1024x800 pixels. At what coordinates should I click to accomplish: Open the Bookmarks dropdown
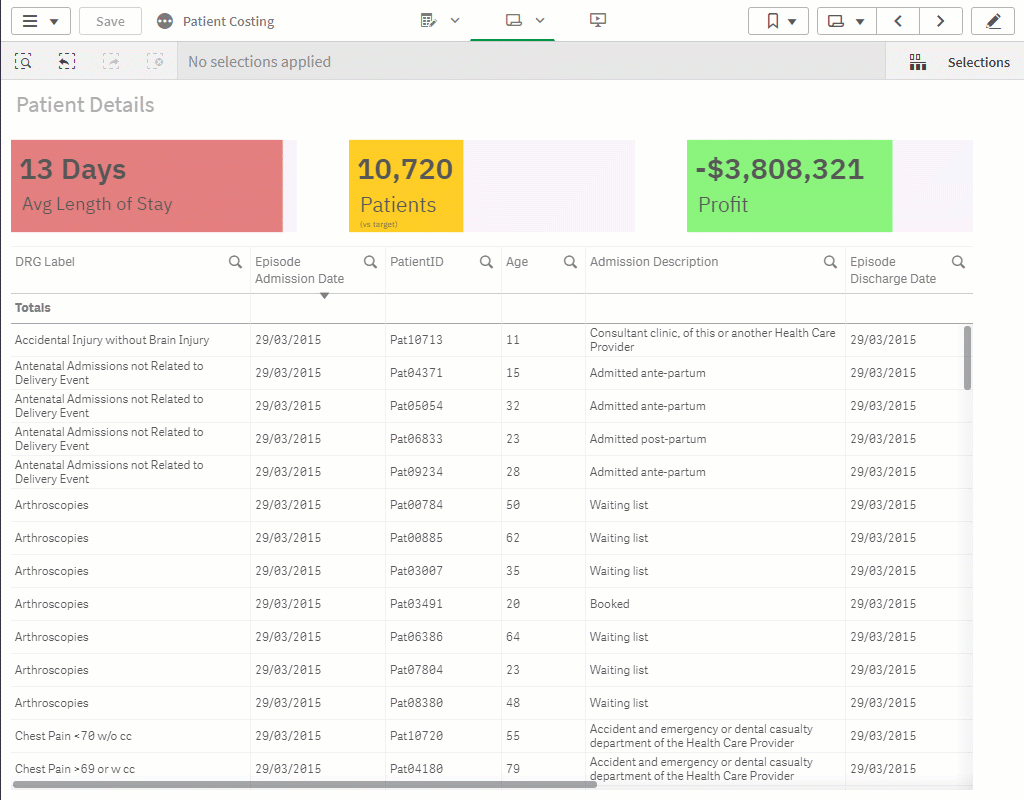pos(778,21)
